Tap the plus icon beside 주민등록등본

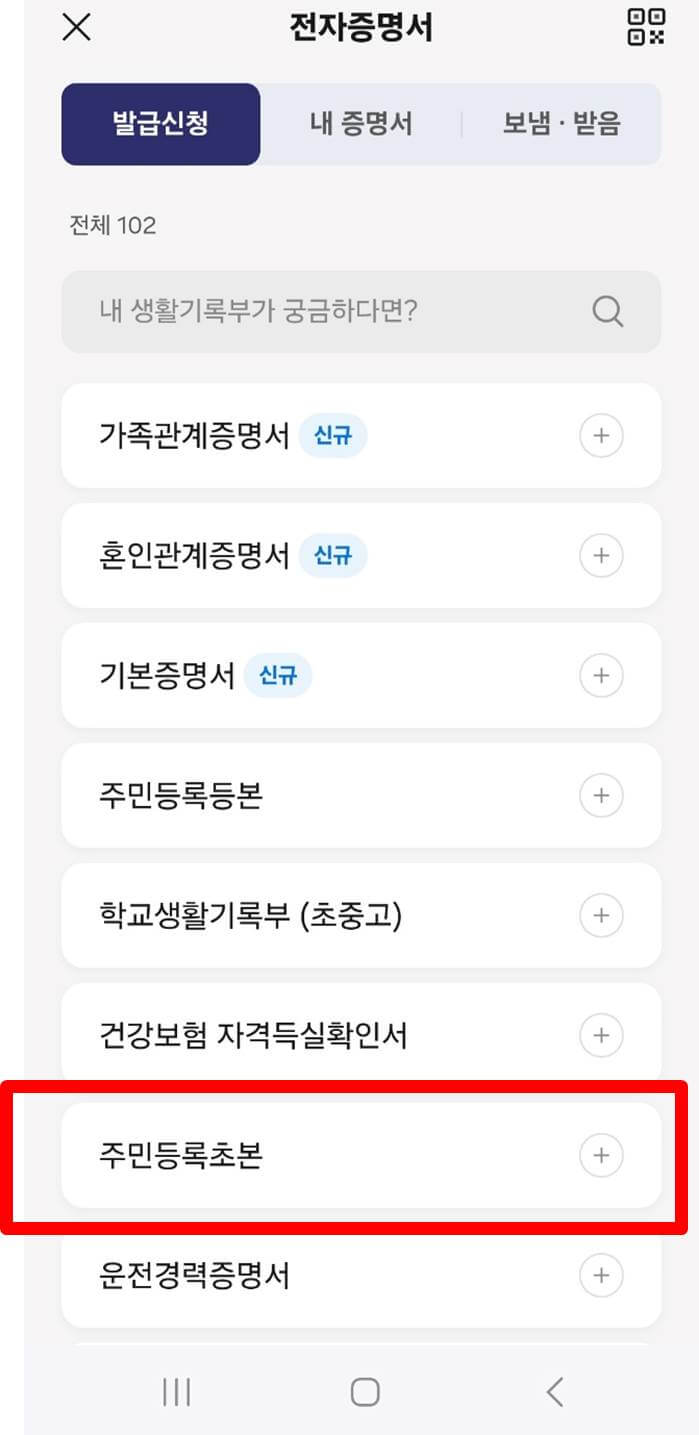click(601, 795)
